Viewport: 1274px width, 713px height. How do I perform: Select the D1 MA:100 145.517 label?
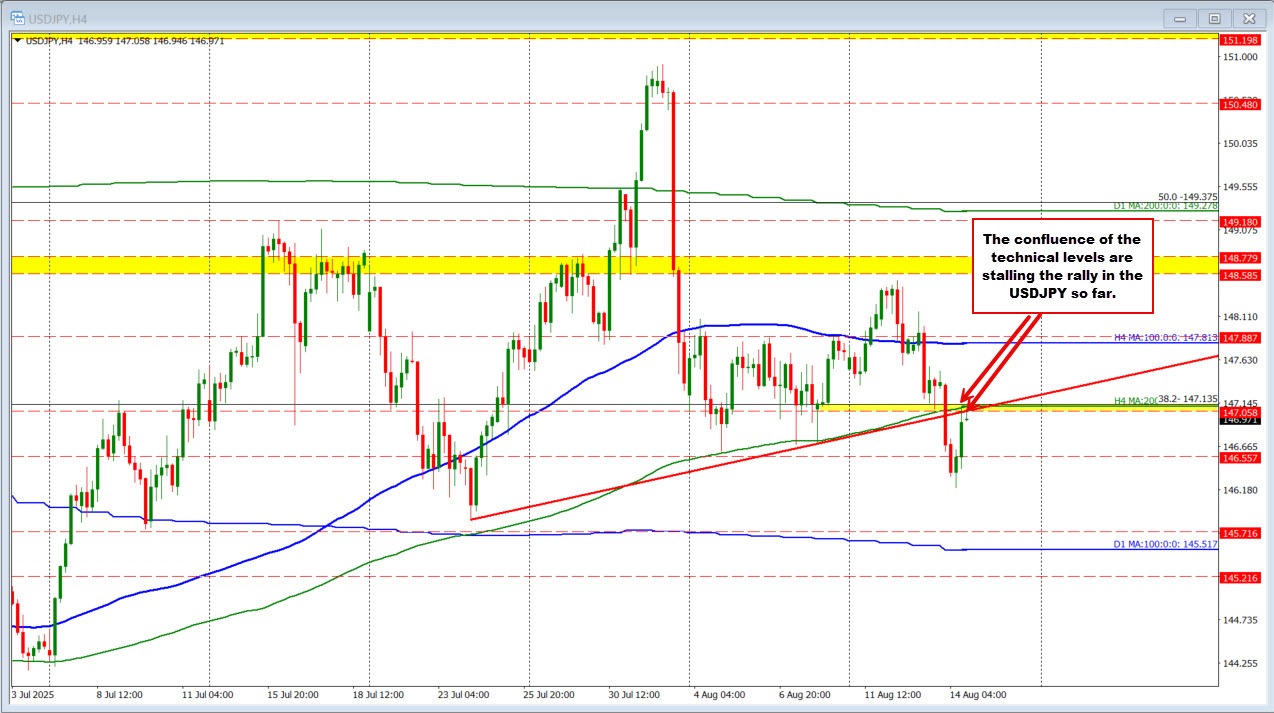pos(1165,545)
